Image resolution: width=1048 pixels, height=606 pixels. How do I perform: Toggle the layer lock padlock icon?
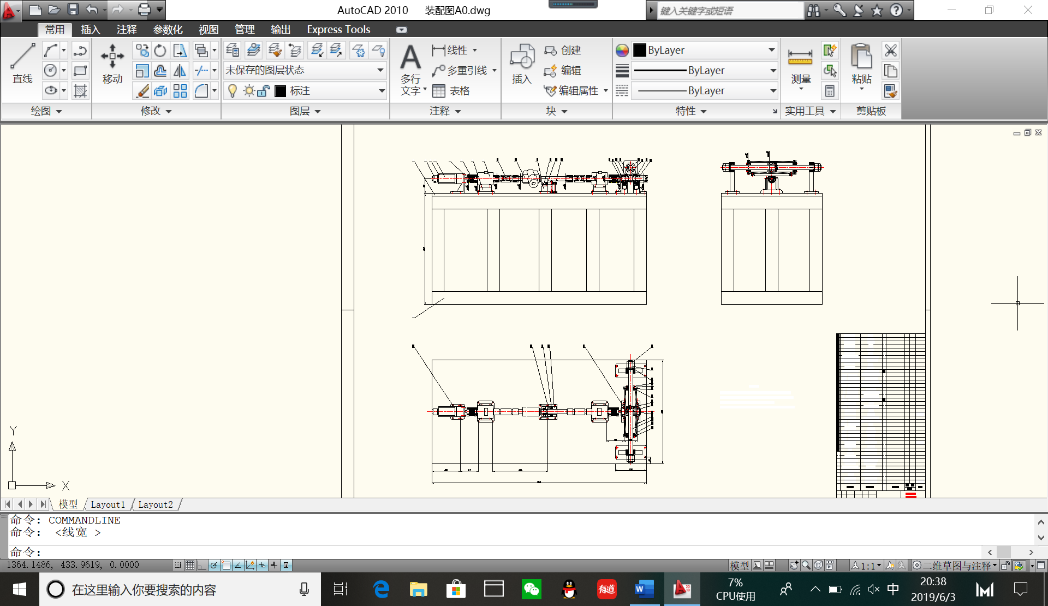(263, 91)
